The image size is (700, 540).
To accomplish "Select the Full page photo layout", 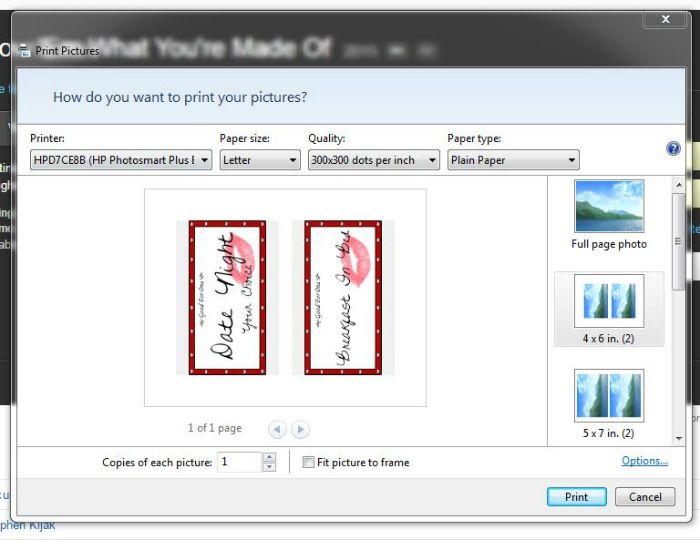I will click(609, 215).
